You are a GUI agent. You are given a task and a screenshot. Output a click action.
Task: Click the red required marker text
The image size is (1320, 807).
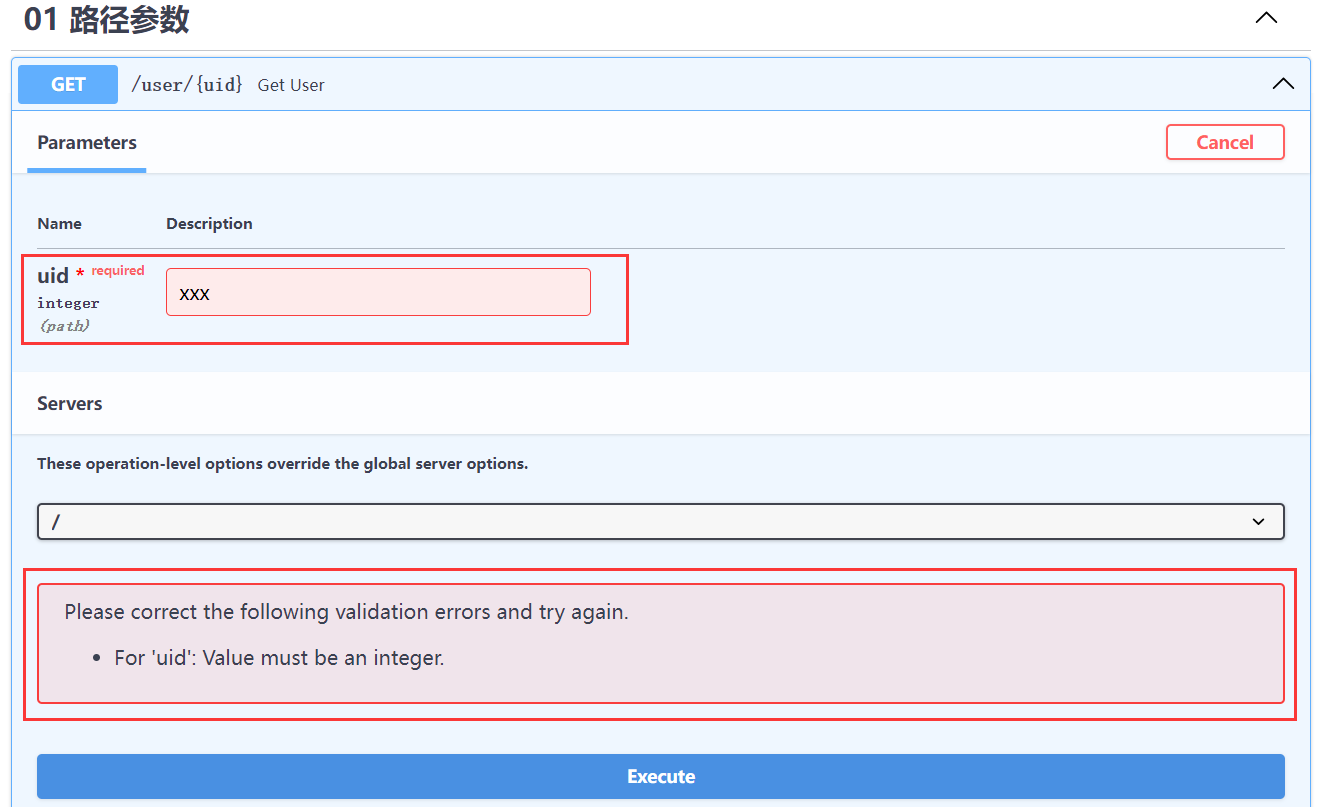[118, 271]
